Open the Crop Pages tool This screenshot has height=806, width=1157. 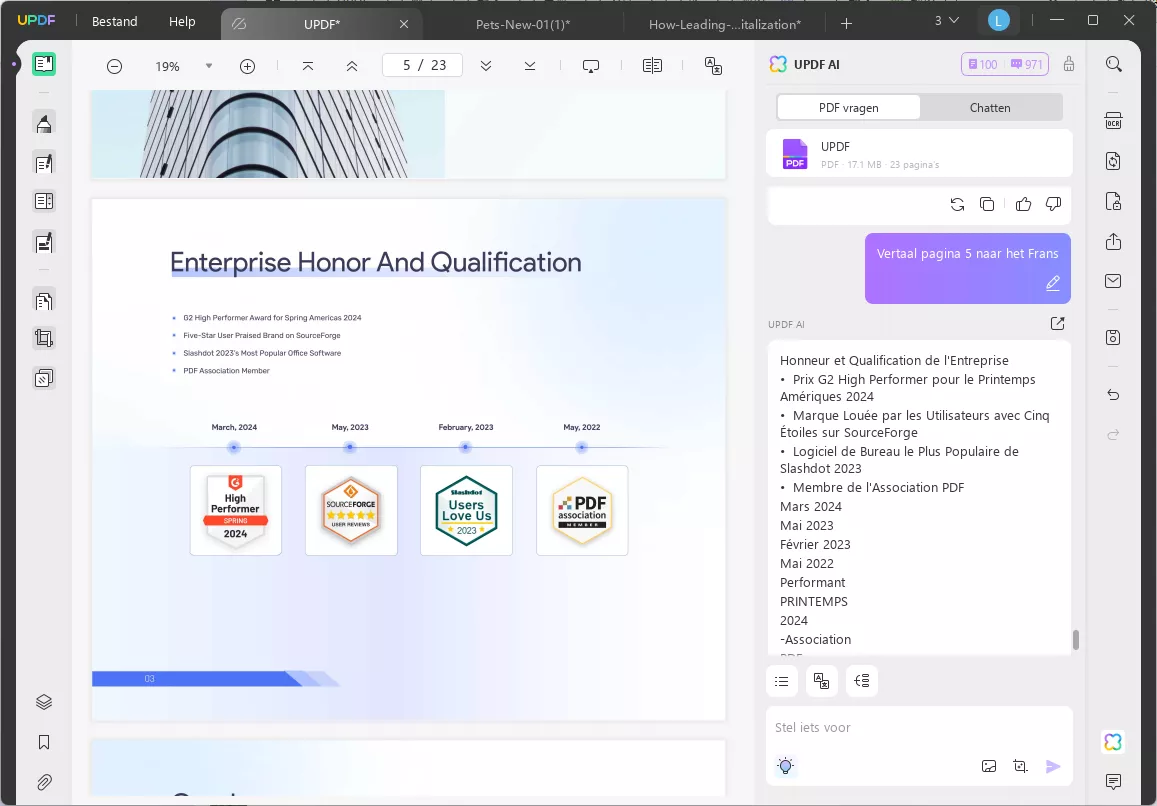coord(44,339)
